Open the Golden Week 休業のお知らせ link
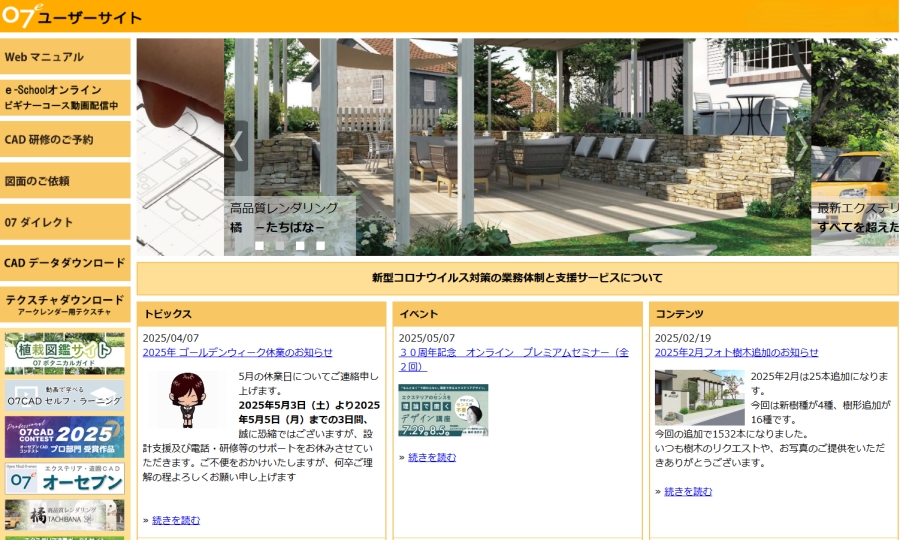900x540 pixels. [x=237, y=352]
